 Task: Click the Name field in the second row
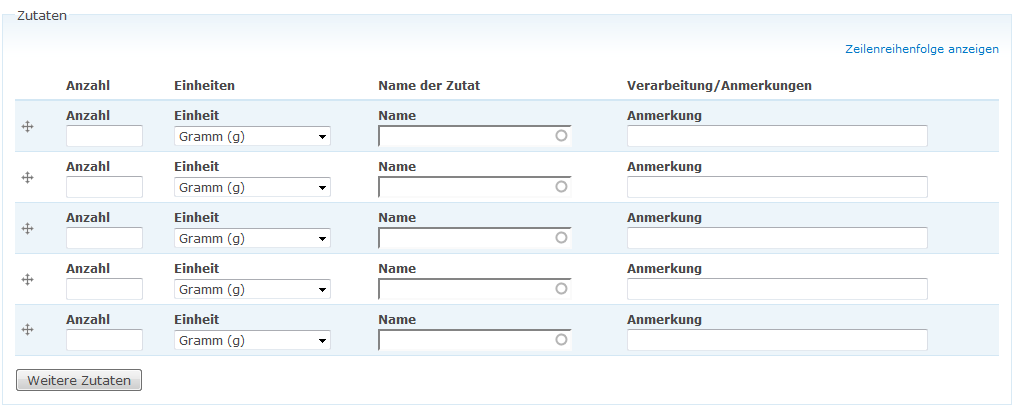tap(465, 187)
